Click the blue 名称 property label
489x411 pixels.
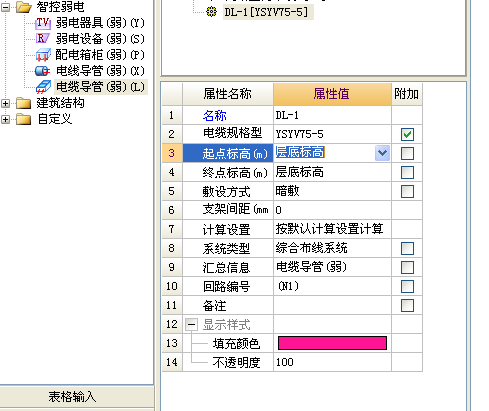215,116
